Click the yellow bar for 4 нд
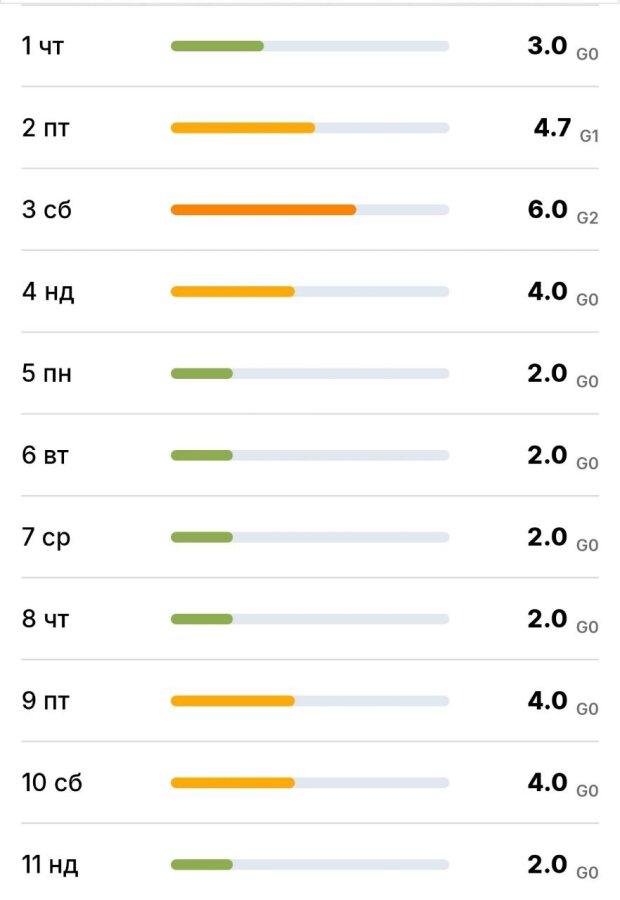 click(x=232, y=292)
